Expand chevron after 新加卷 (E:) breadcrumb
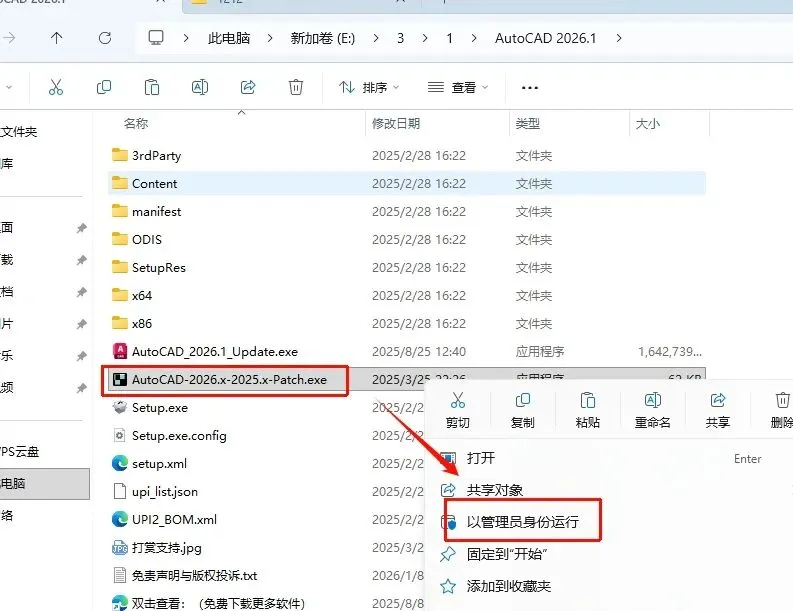This screenshot has width=793, height=611. (x=375, y=38)
